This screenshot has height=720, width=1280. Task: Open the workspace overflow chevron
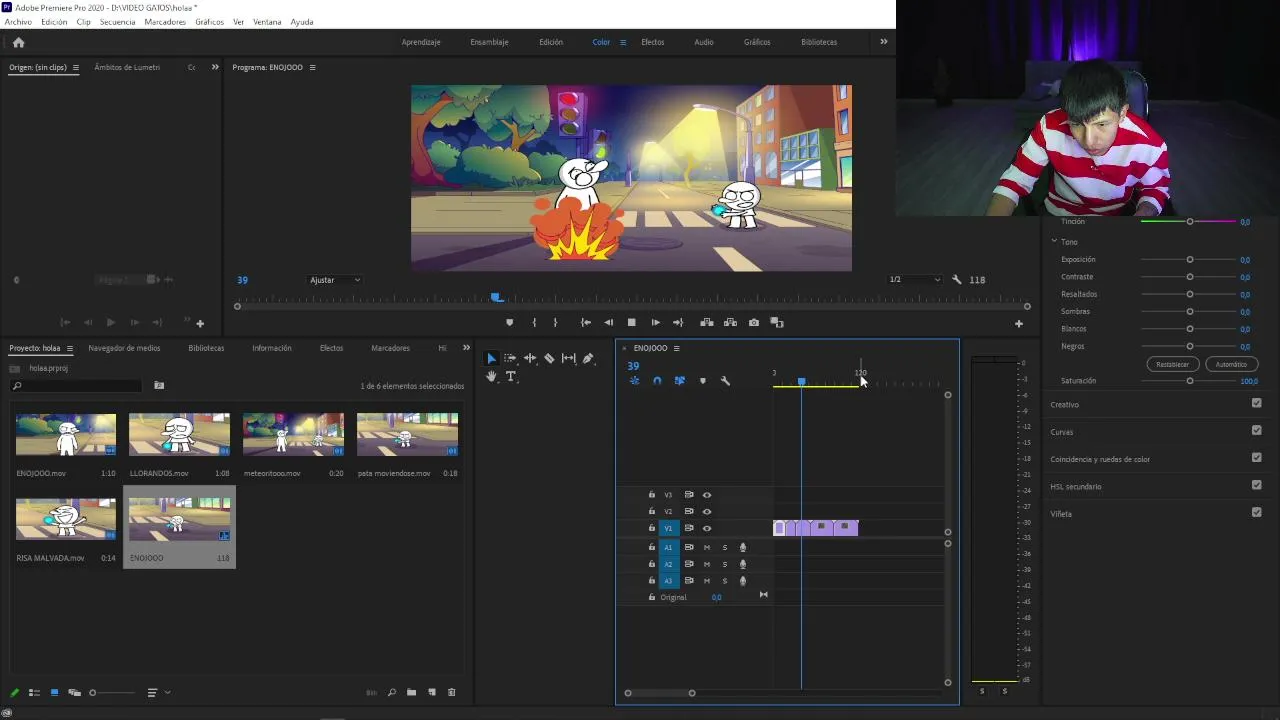(883, 42)
